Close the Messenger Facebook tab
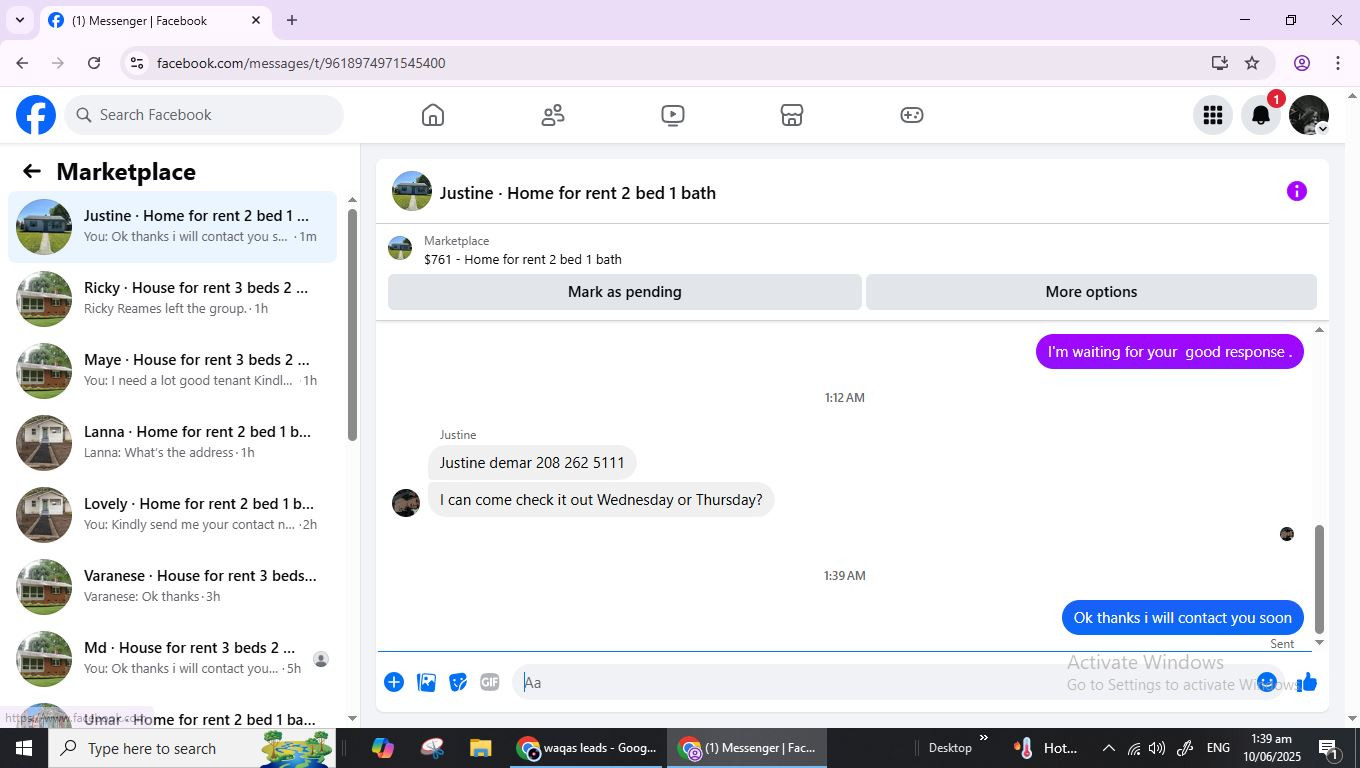 click(x=256, y=20)
